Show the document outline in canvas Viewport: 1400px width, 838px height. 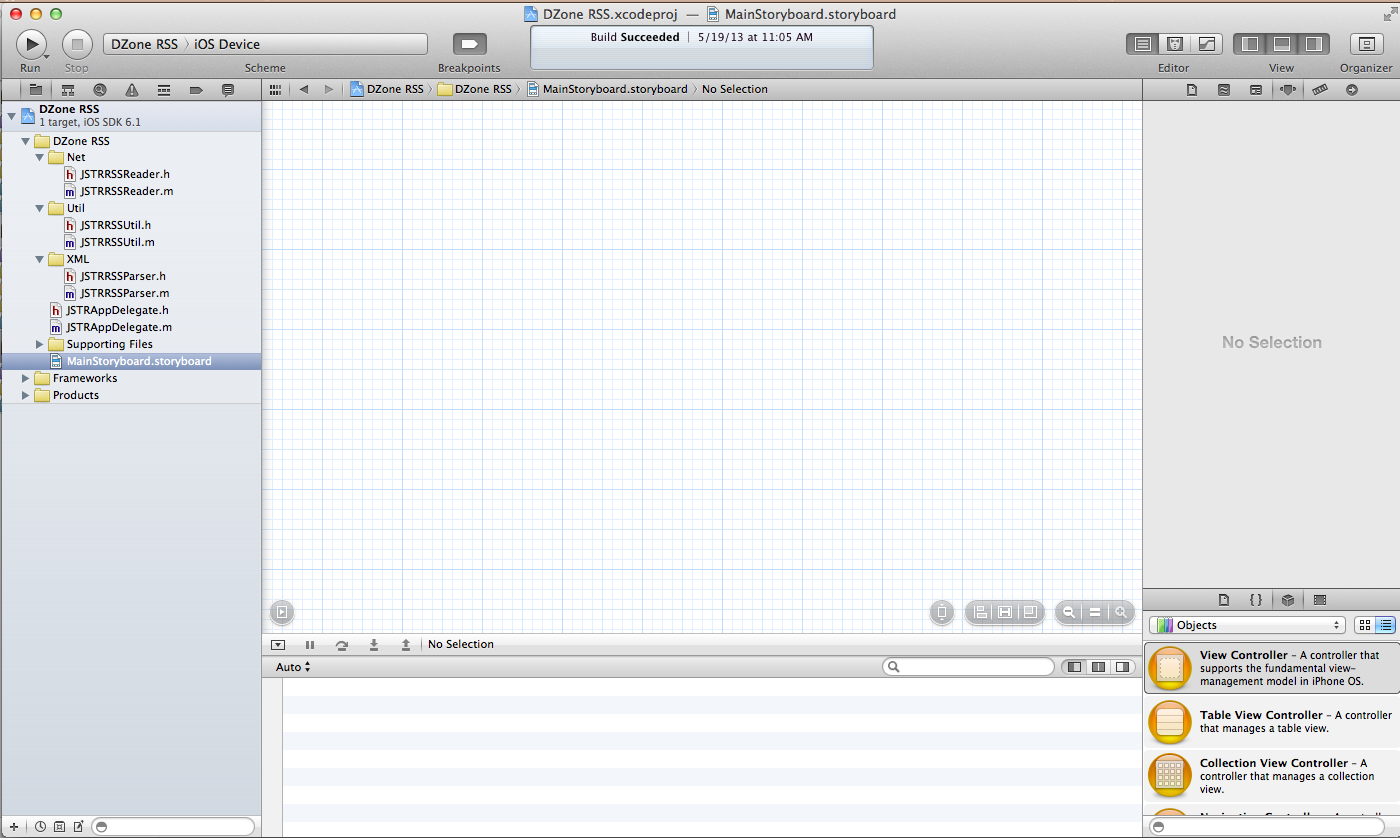(x=282, y=612)
